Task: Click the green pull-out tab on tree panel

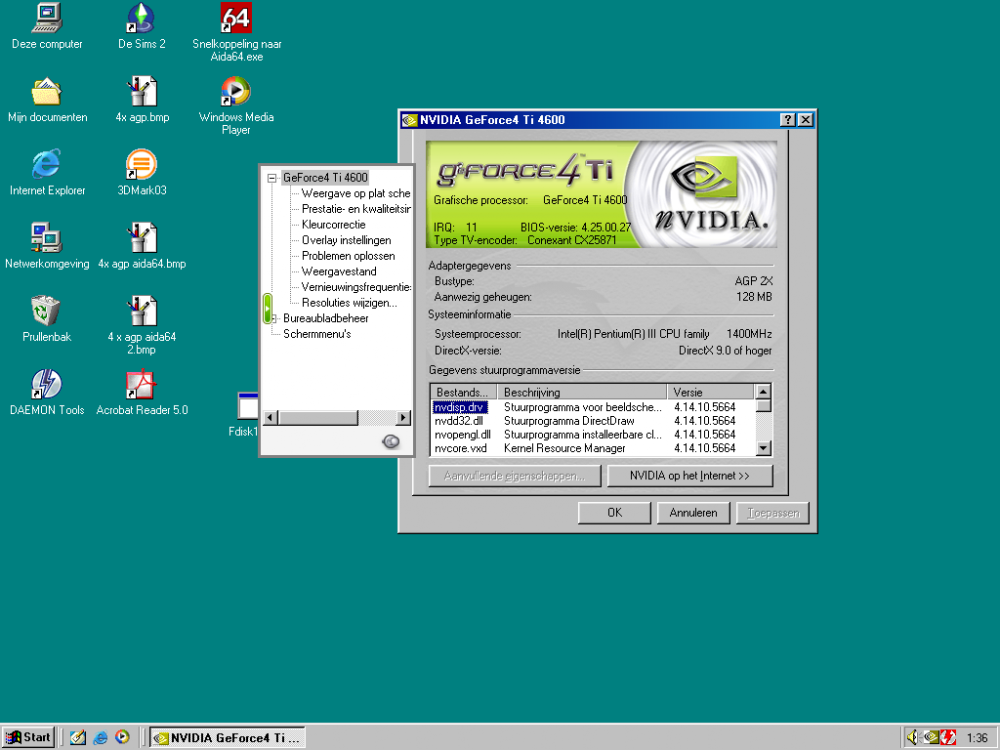Action: (x=268, y=308)
